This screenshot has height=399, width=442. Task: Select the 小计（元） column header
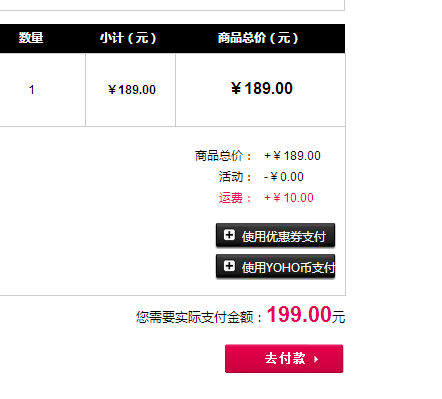128,38
